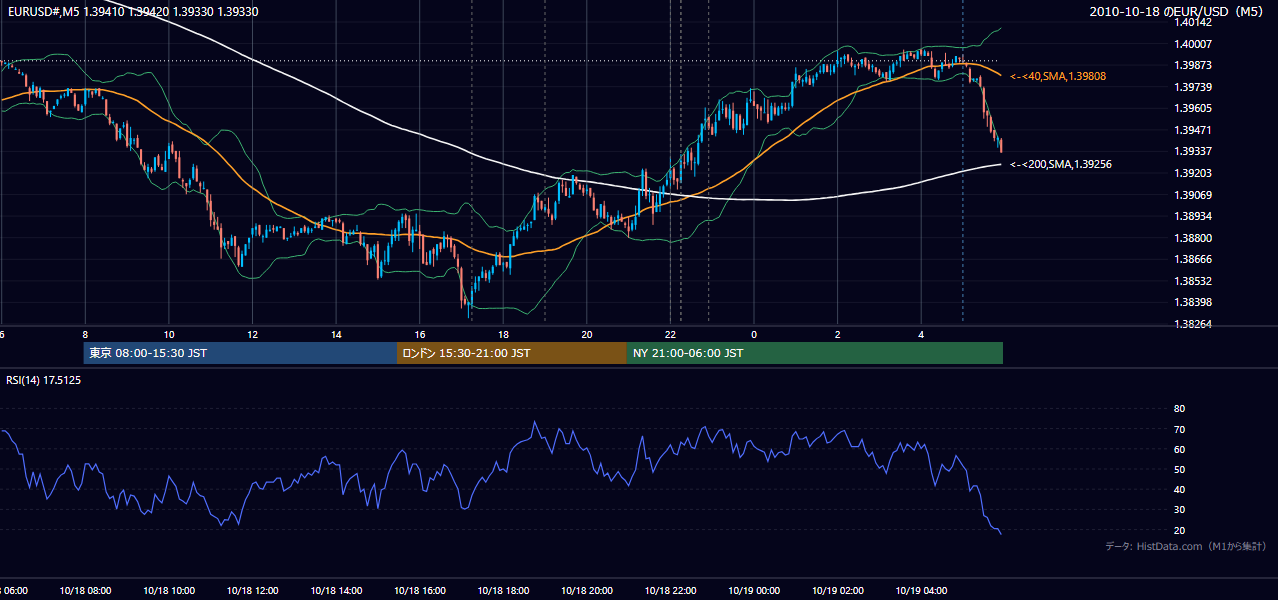
Task: Click RSI axis level 60
Action: tap(1180, 449)
